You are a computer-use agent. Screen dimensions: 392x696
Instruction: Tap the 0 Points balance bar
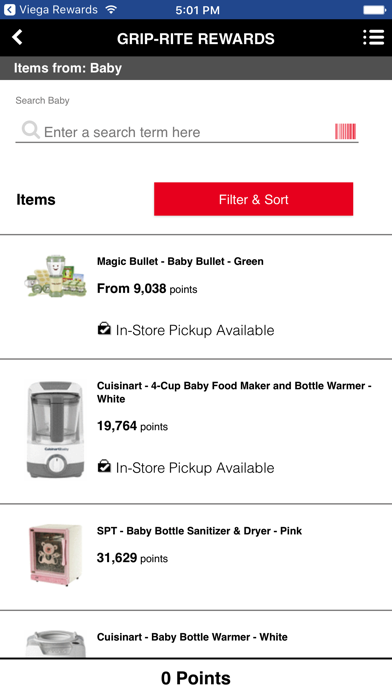click(196, 678)
